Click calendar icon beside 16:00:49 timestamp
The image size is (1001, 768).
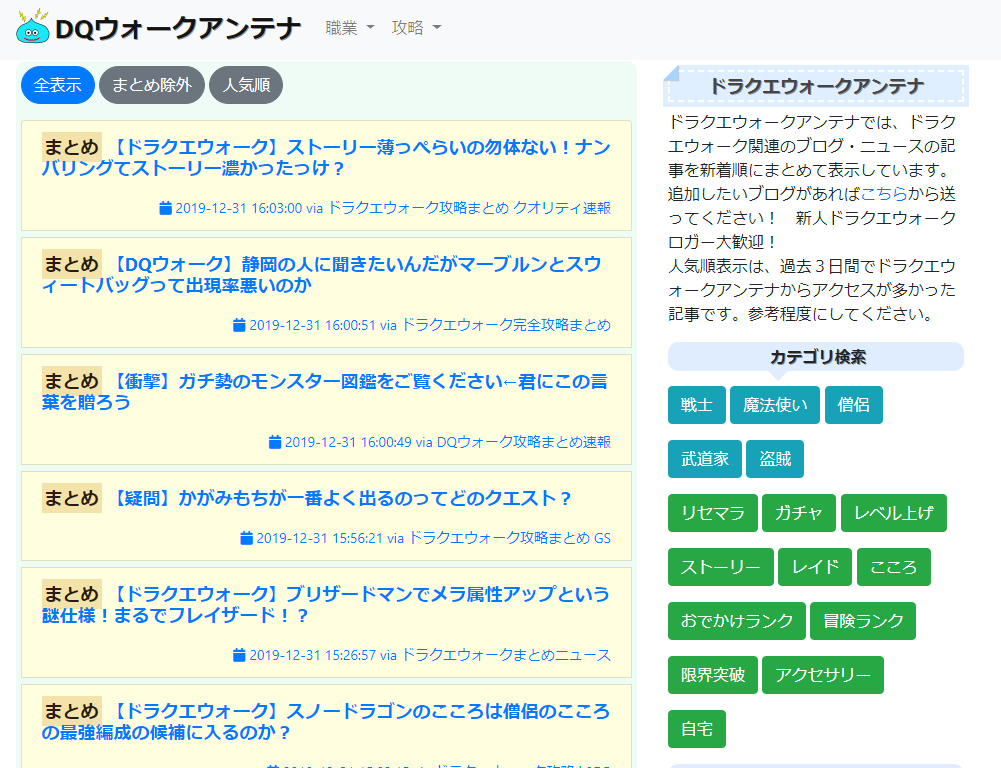[x=275, y=442]
